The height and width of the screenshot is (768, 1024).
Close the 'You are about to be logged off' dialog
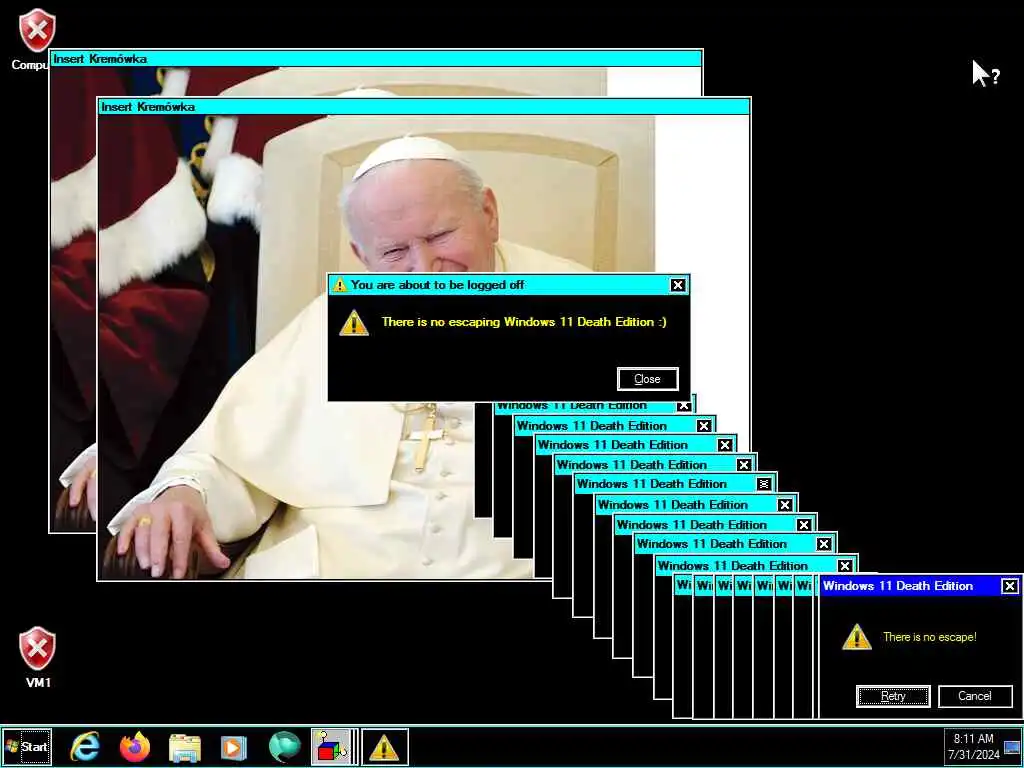pos(677,285)
